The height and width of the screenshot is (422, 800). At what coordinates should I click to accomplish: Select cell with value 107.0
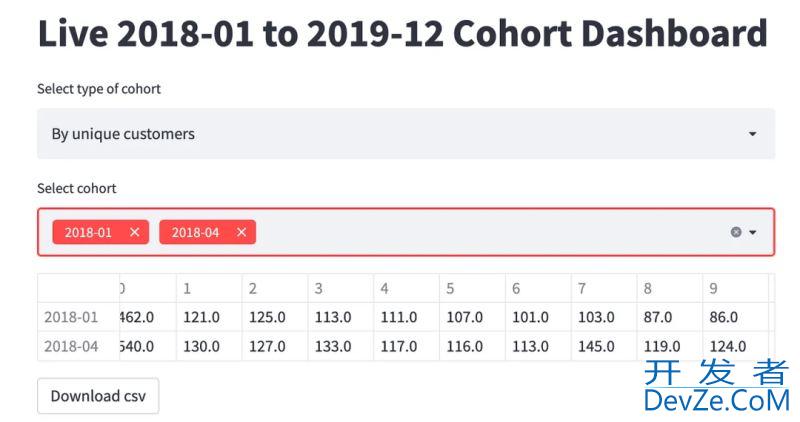(x=472, y=317)
